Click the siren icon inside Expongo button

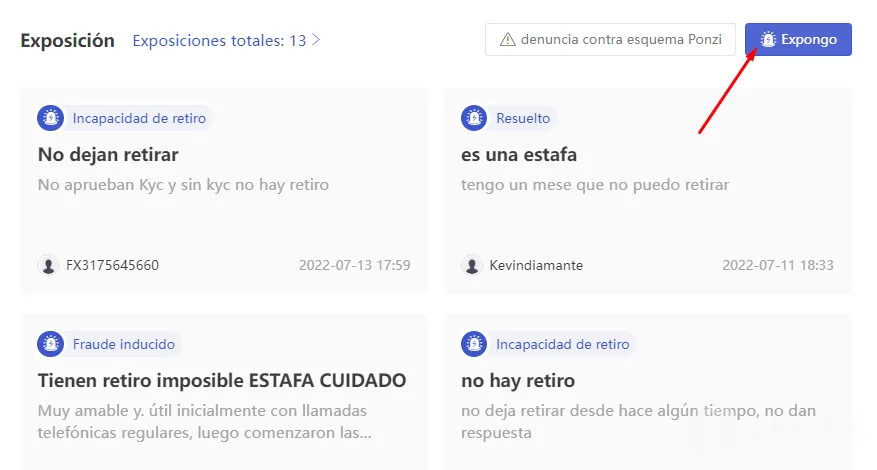pyautogui.click(x=768, y=39)
